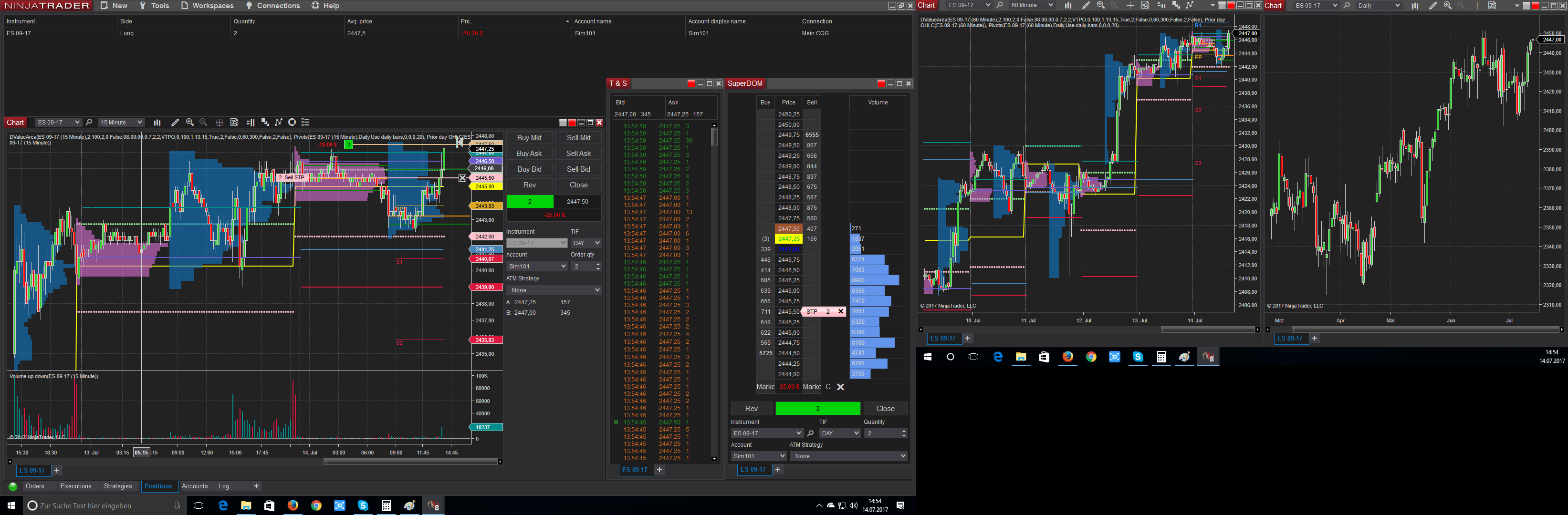Toggle Chart Trader in the 15 Minute chart

point(292,122)
